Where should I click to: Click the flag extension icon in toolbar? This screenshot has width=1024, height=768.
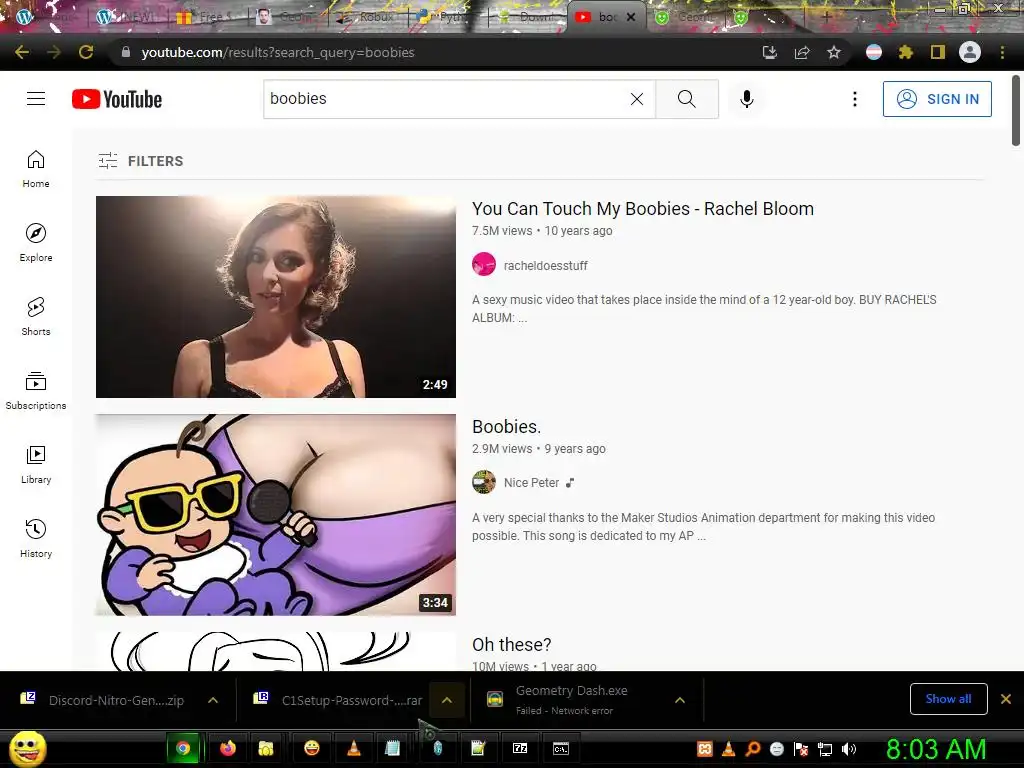pos(873,52)
